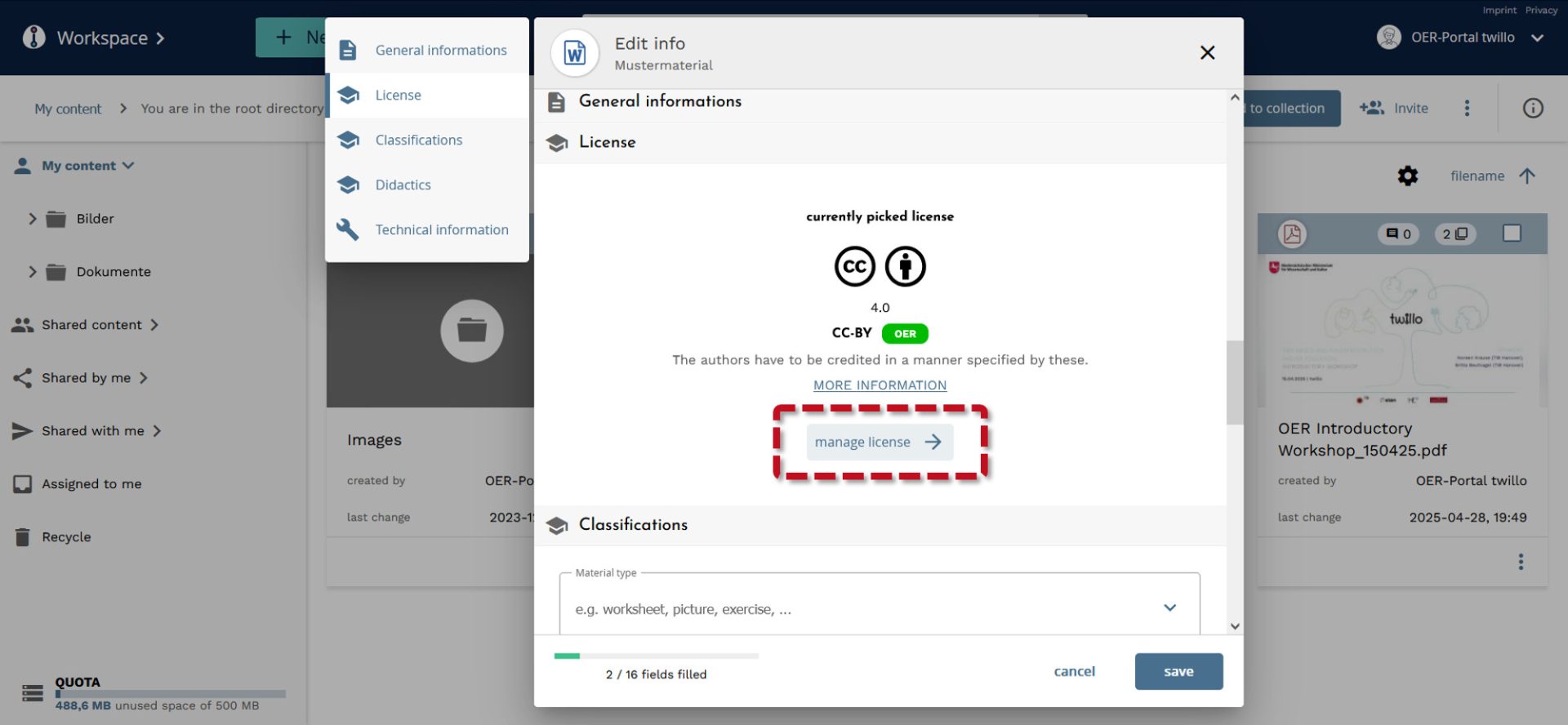Expand the Dokumente folder

tap(33, 272)
